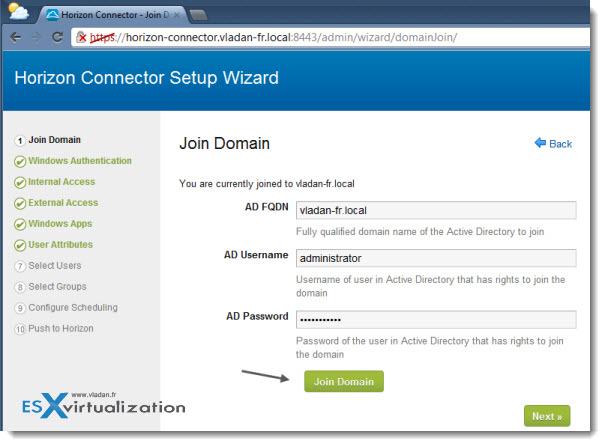The width and height of the screenshot is (605, 446).
Task: Click the Horizon Connector Setup Wizard title
Action: (147, 78)
